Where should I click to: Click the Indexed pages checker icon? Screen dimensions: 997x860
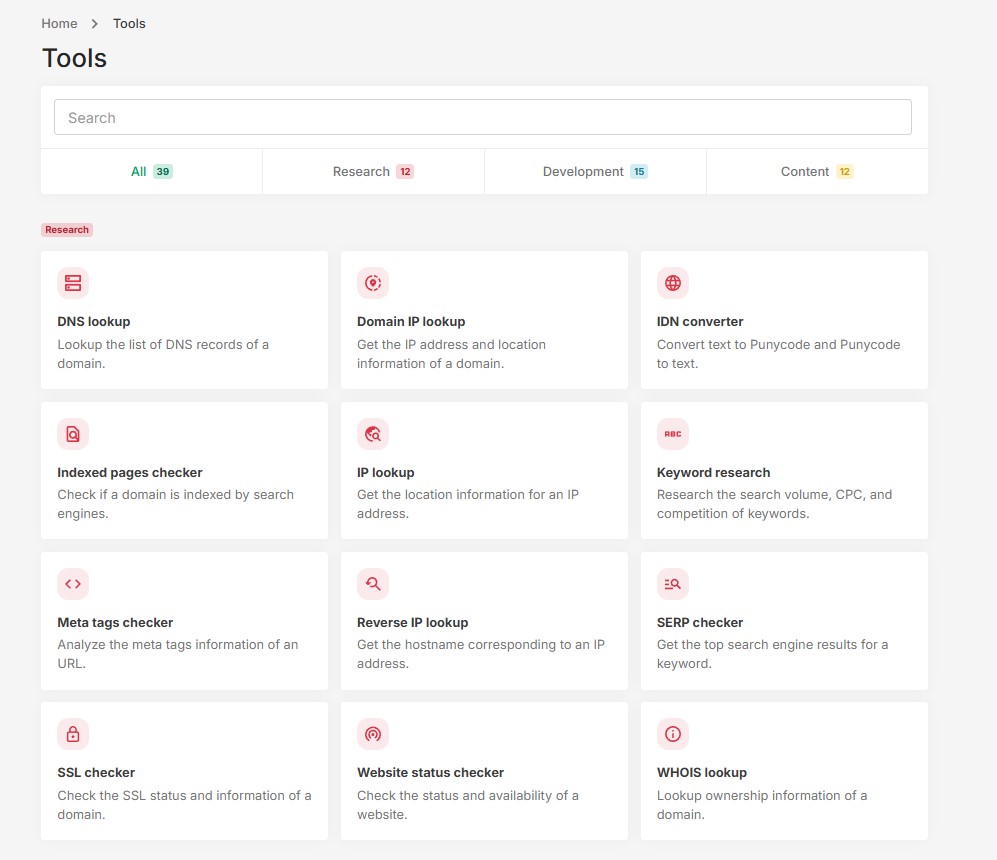click(x=73, y=434)
